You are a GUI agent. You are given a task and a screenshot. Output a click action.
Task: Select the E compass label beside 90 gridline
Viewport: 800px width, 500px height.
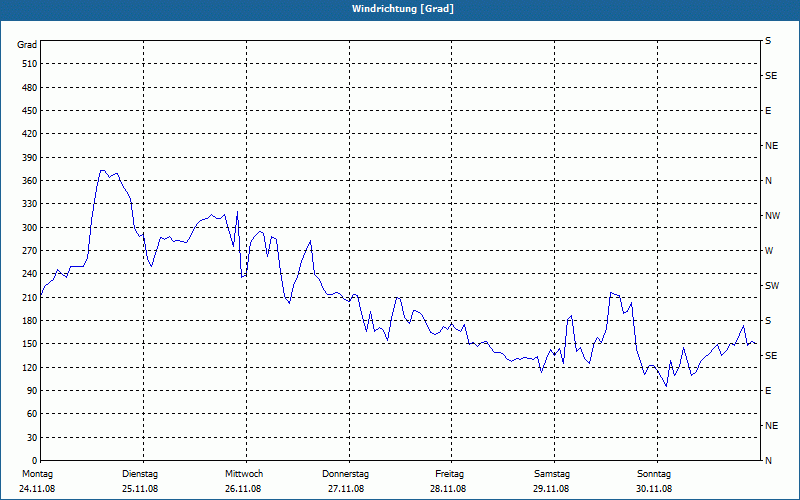[768, 391]
